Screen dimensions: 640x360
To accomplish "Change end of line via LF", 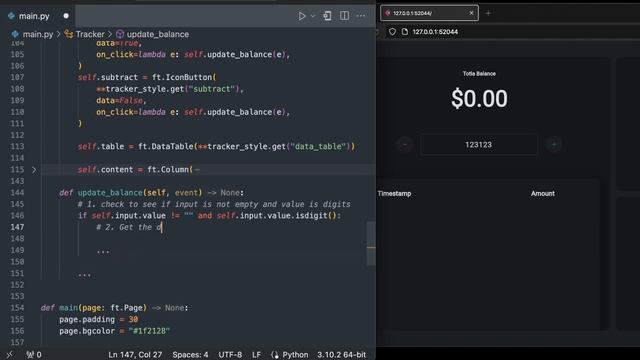I will (256, 355).
